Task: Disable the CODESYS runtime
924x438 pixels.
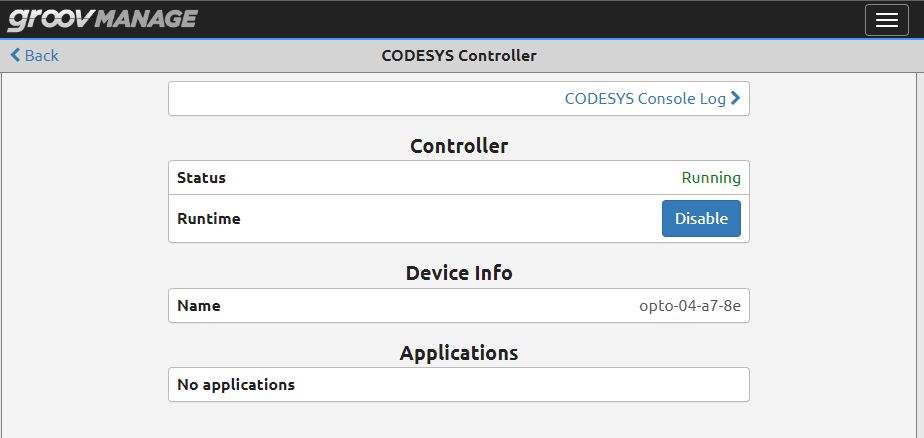Action: (701, 219)
